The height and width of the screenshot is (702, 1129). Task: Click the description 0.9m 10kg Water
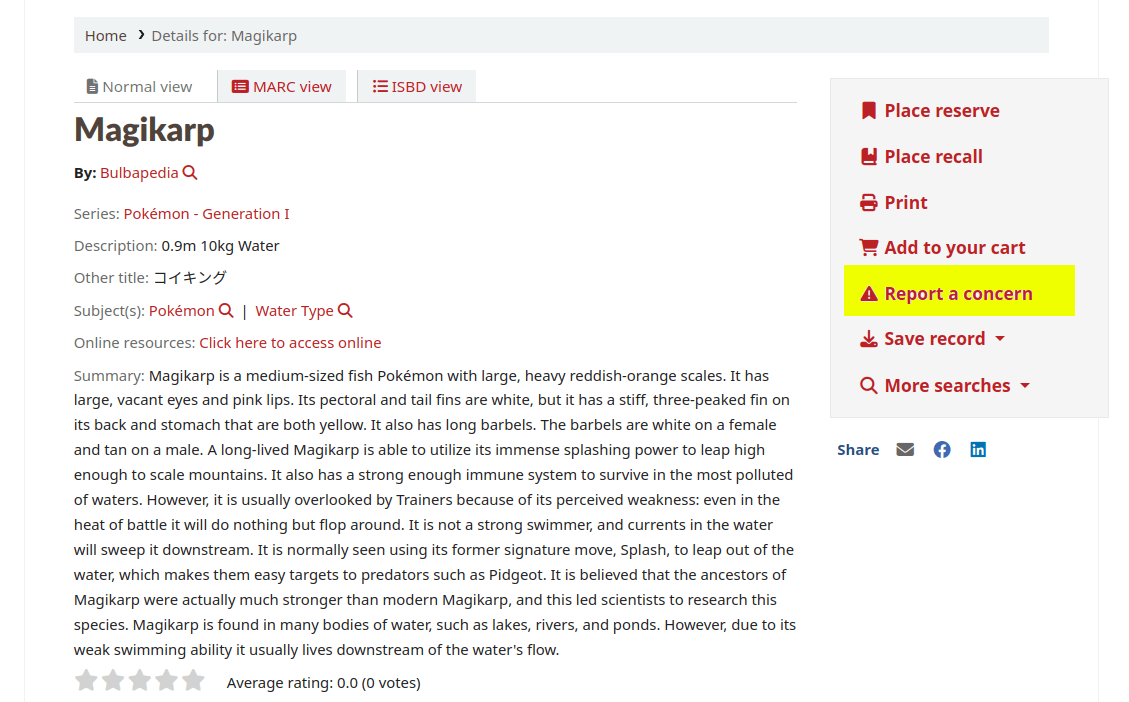(x=220, y=246)
